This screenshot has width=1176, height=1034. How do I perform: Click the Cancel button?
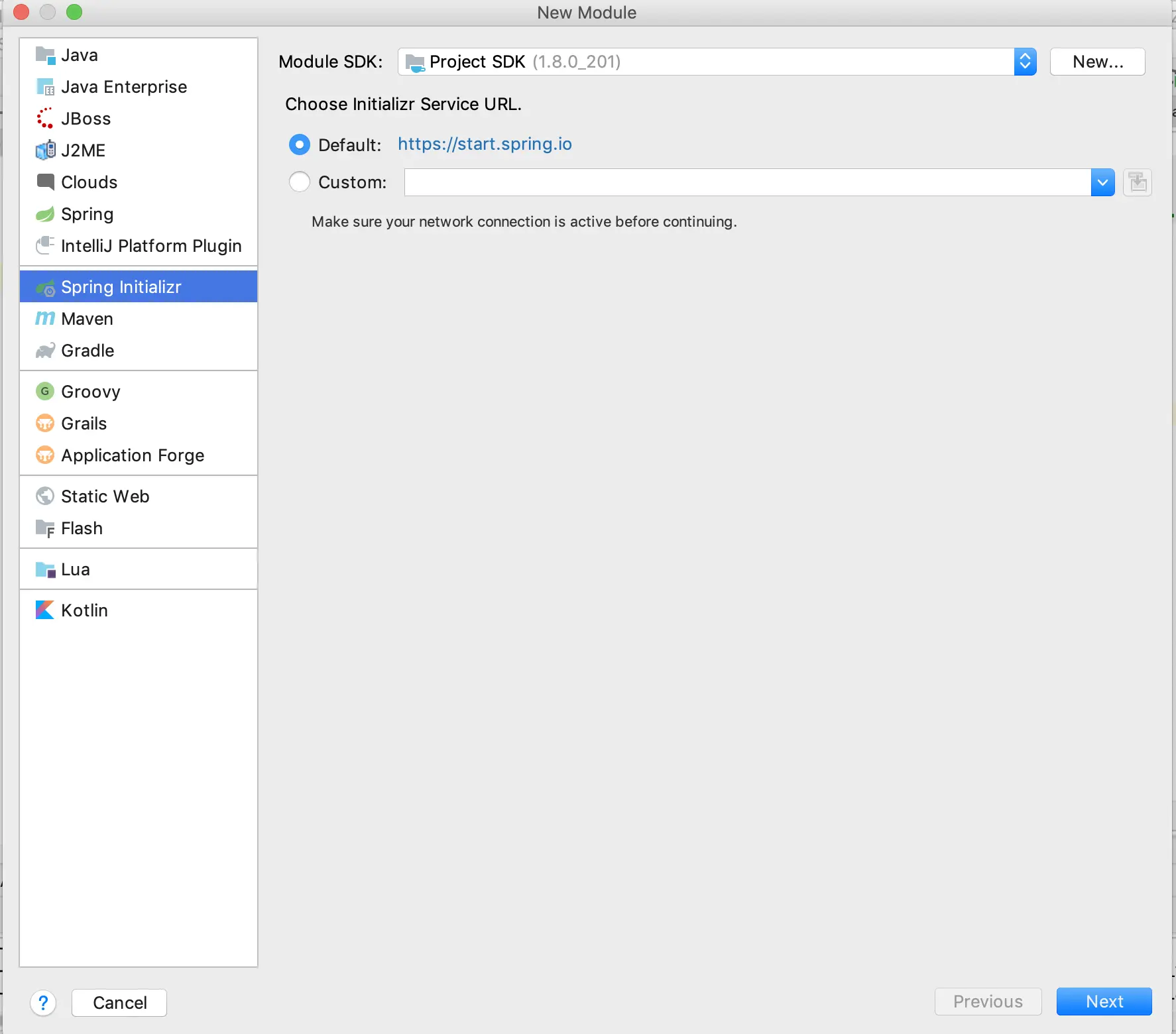(119, 1003)
